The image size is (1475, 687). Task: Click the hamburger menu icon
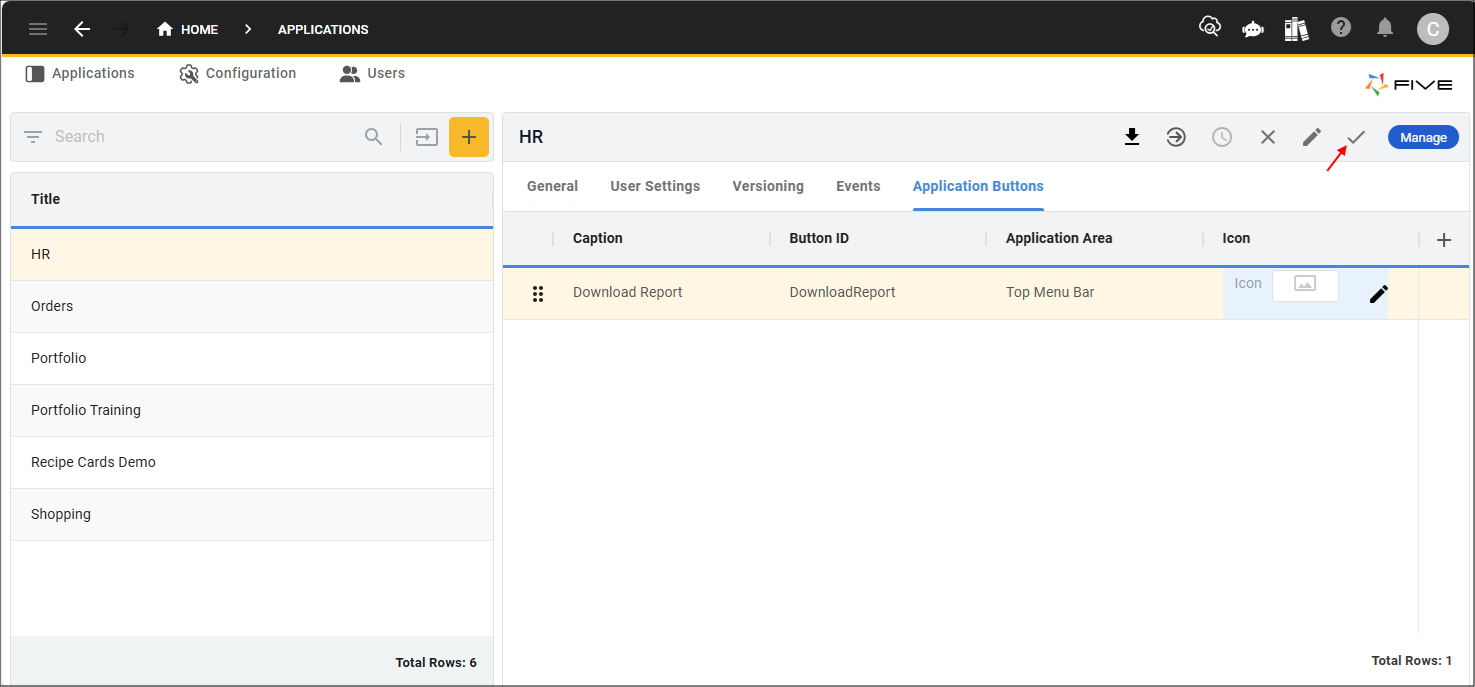coord(38,29)
